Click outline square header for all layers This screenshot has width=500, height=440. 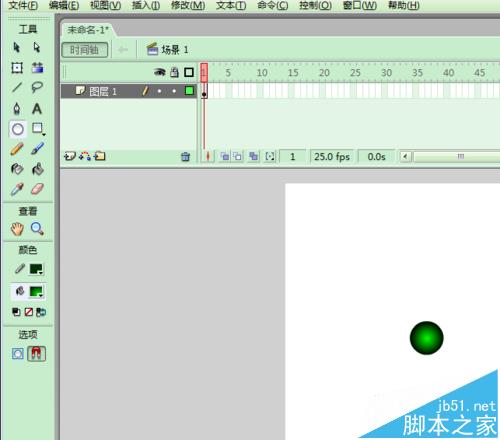(x=189, y=72)
